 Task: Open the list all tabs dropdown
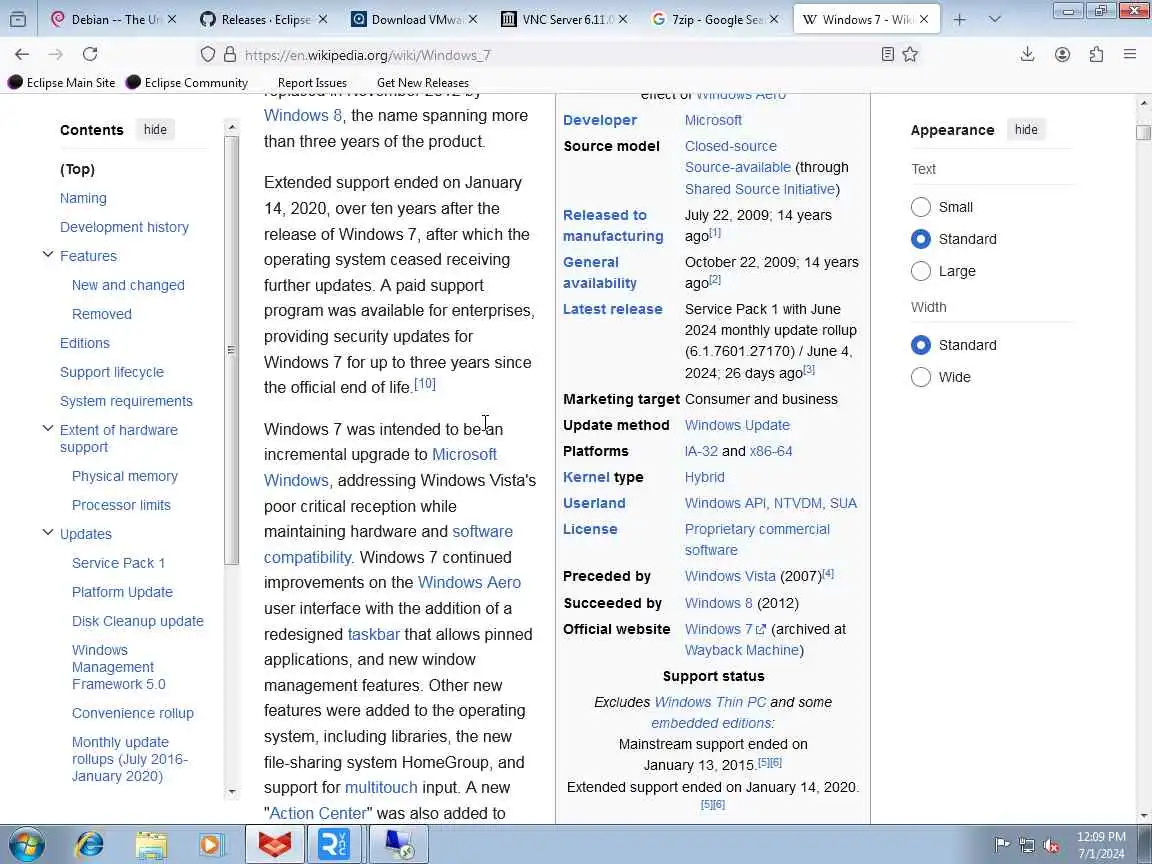pos(995,20)
